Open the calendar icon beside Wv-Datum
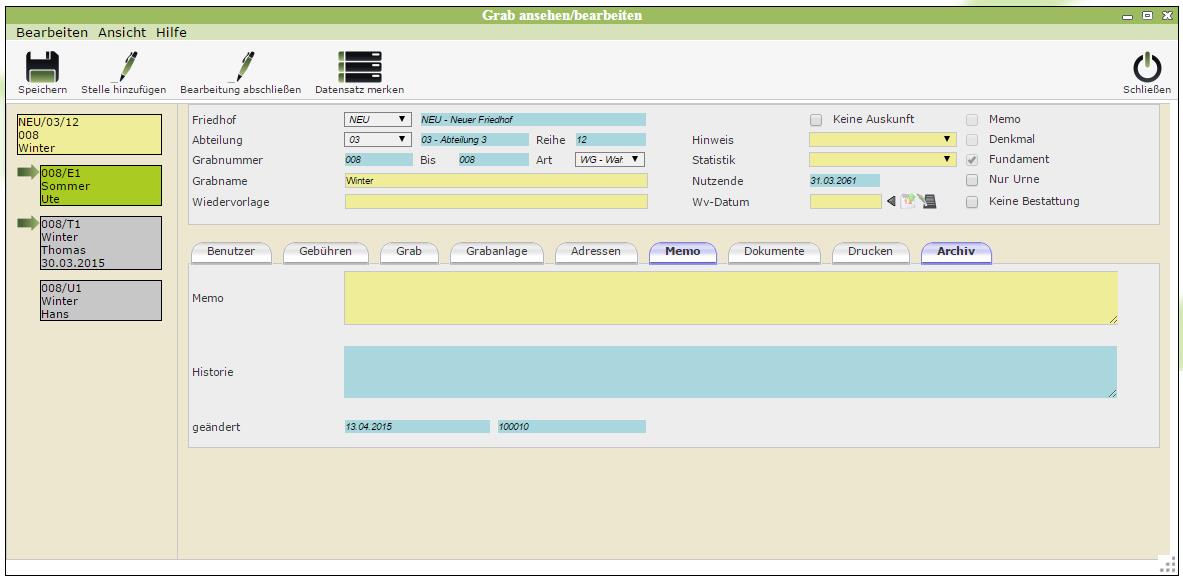The image size is (1183, 579). [907, 201]
